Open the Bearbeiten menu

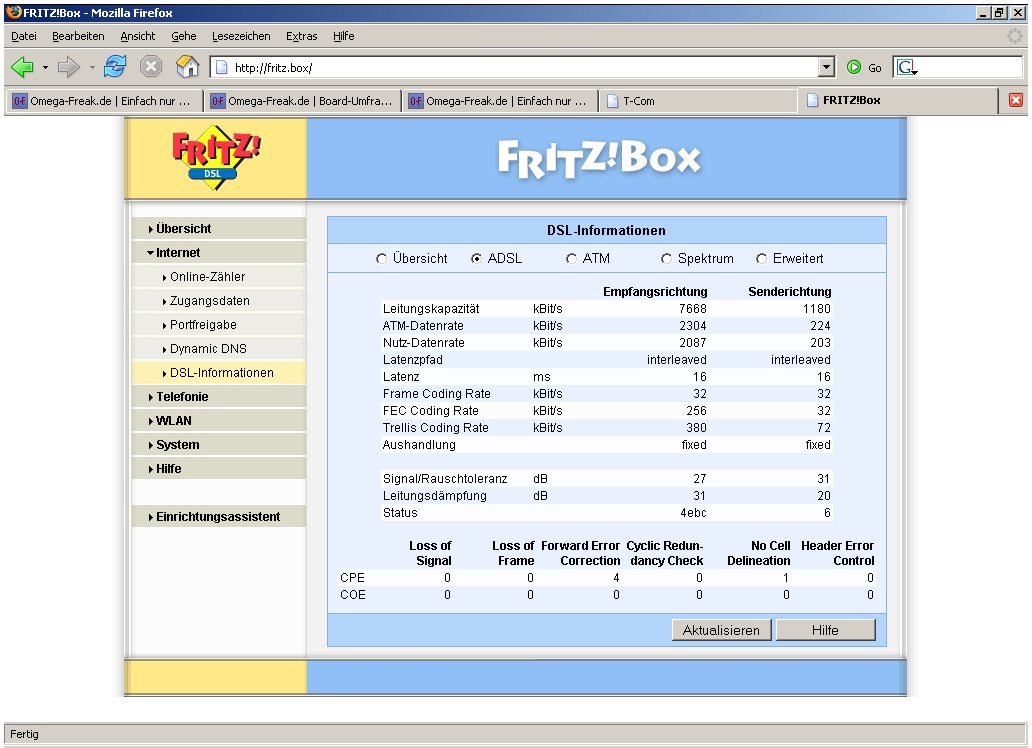click(78, 36)
